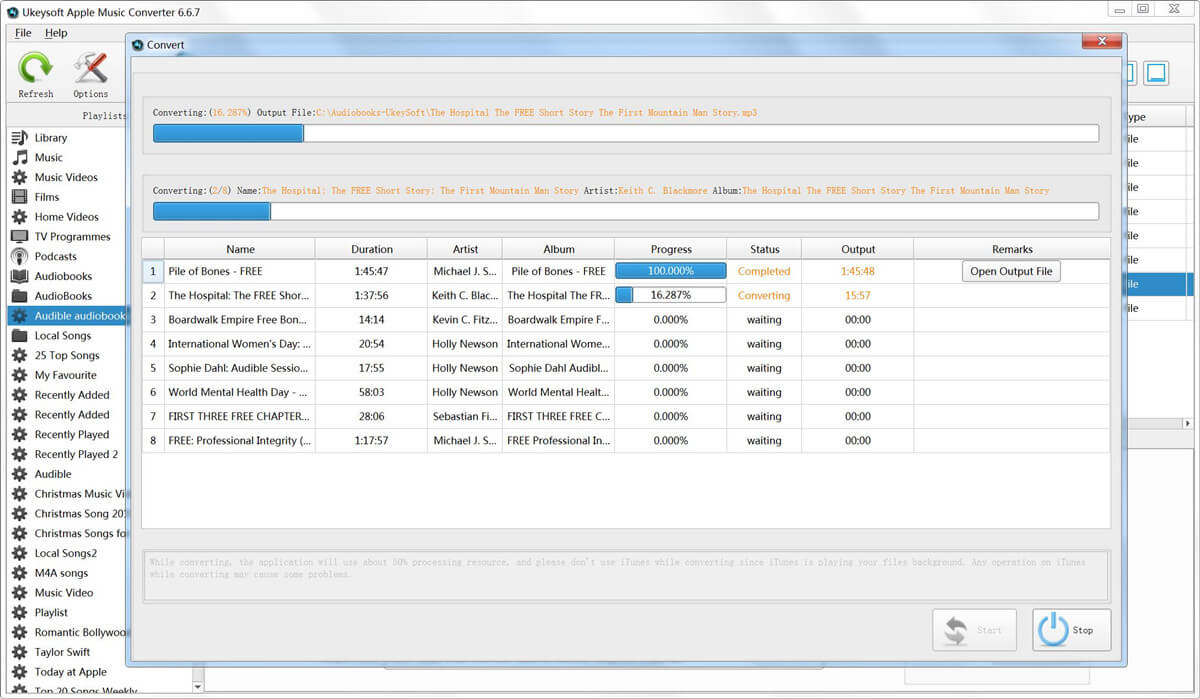Image resolution: width=1200 pixels, height=699 pixels.
Task: Click the 16.287% progress bar in row 2
Action: [670, 295]
